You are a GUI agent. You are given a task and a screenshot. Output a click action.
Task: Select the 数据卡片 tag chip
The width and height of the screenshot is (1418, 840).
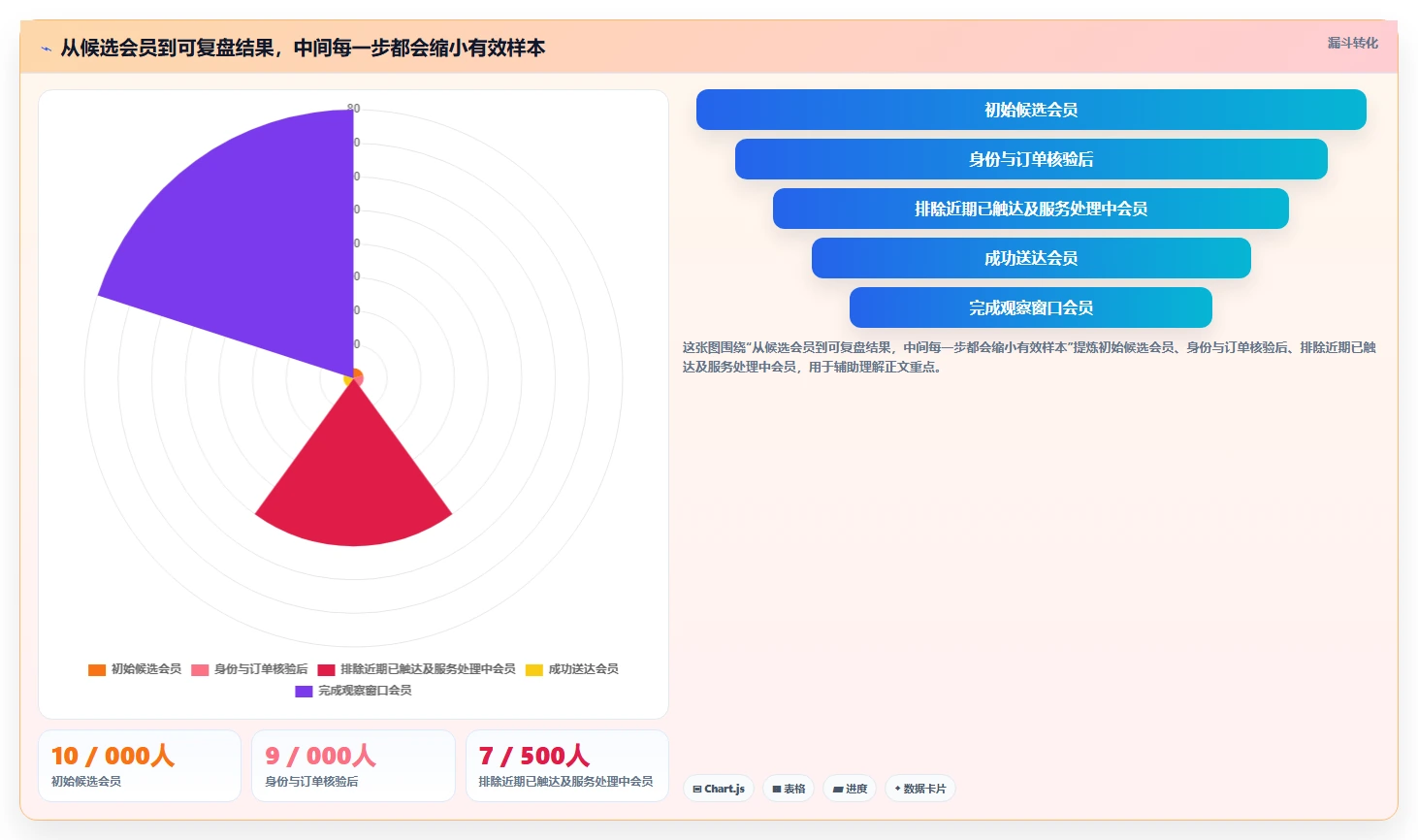pos(920,789)
